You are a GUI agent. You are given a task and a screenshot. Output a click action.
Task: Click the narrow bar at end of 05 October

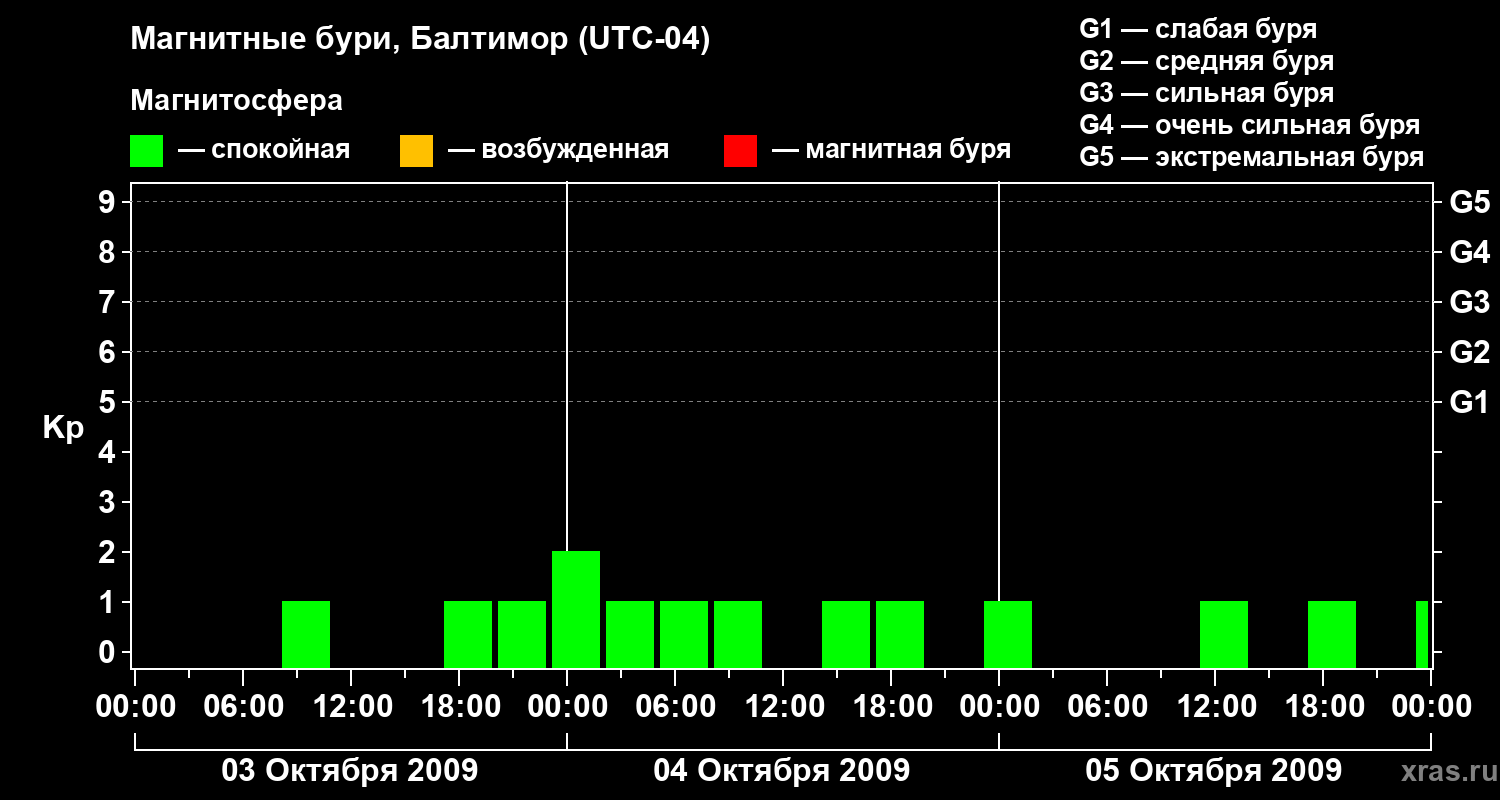tap(1422, 634)
